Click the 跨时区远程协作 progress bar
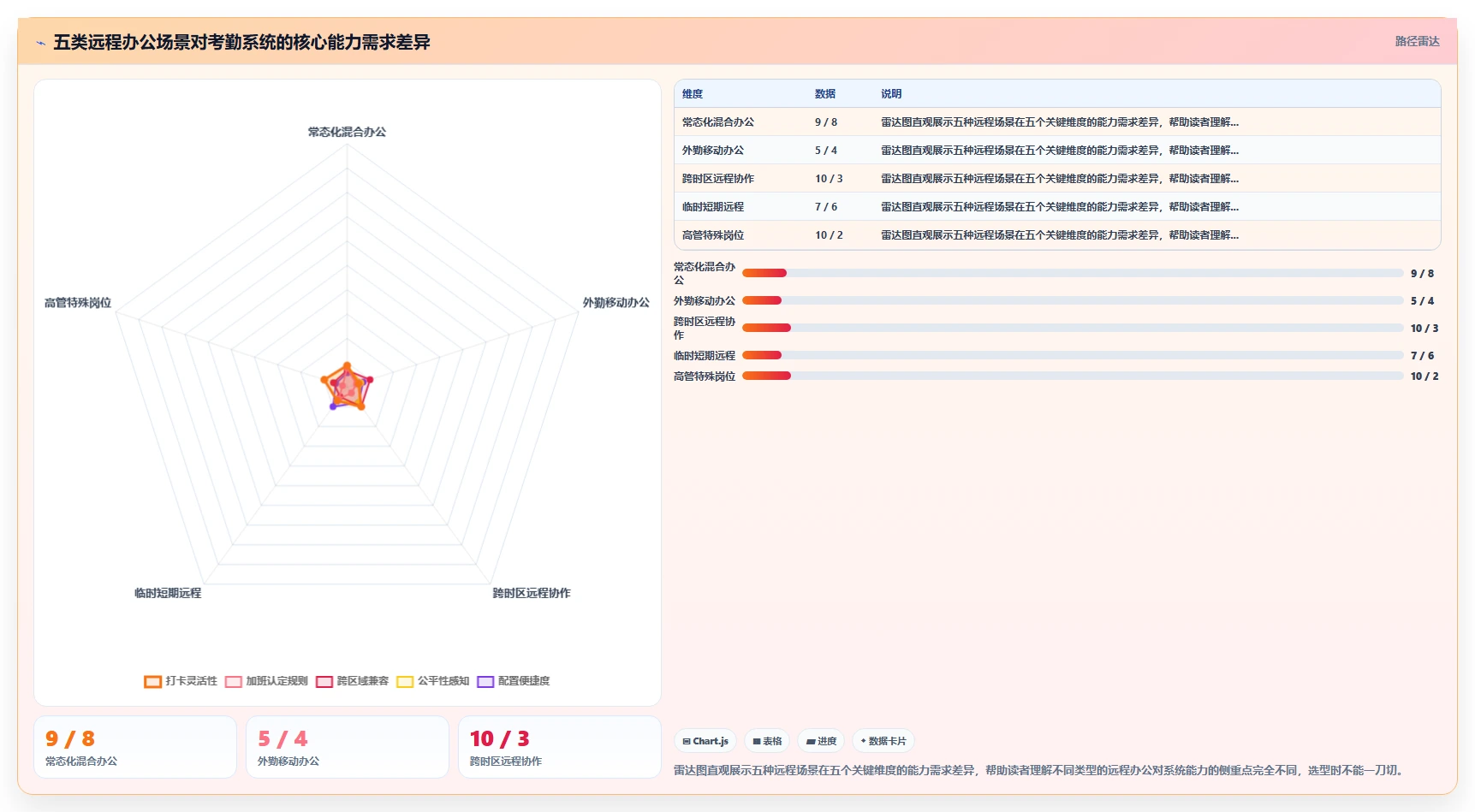 tap(1073, 329)
